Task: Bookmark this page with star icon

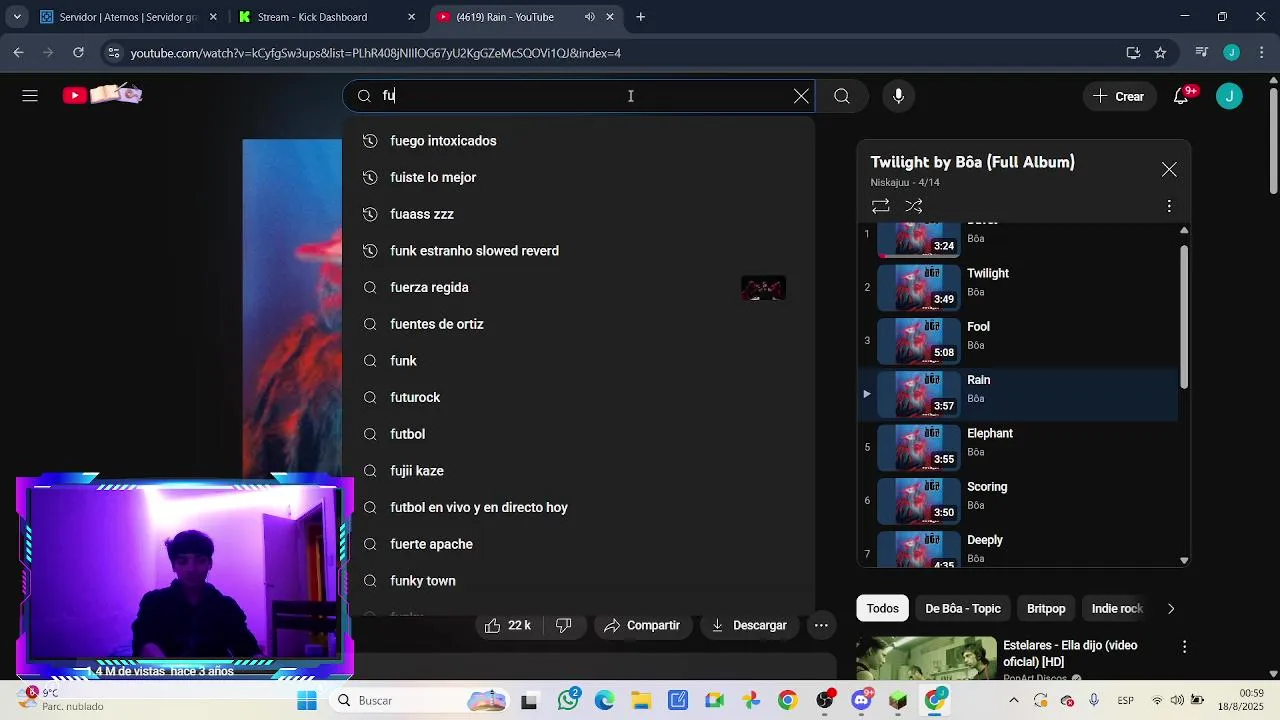Action: tap(1160, 53)
